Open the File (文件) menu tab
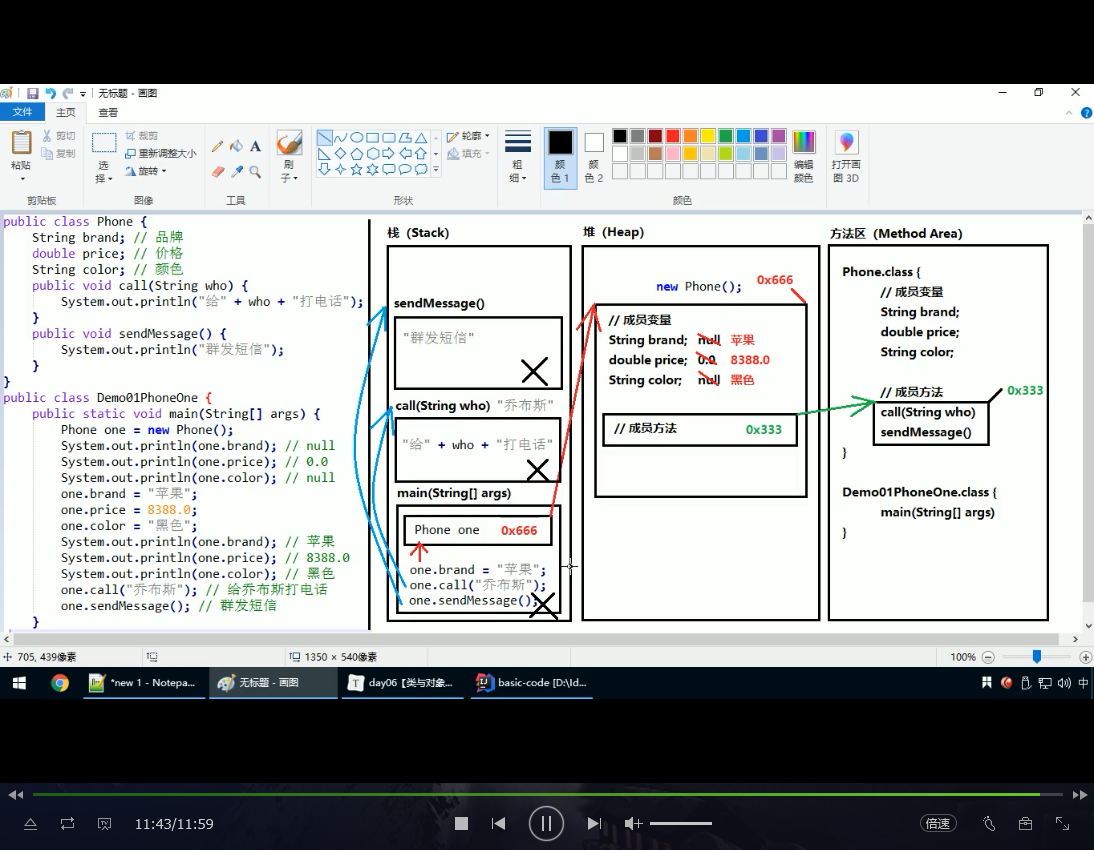Viewport: 1094px width, 850px height. [x=22, y=113]
